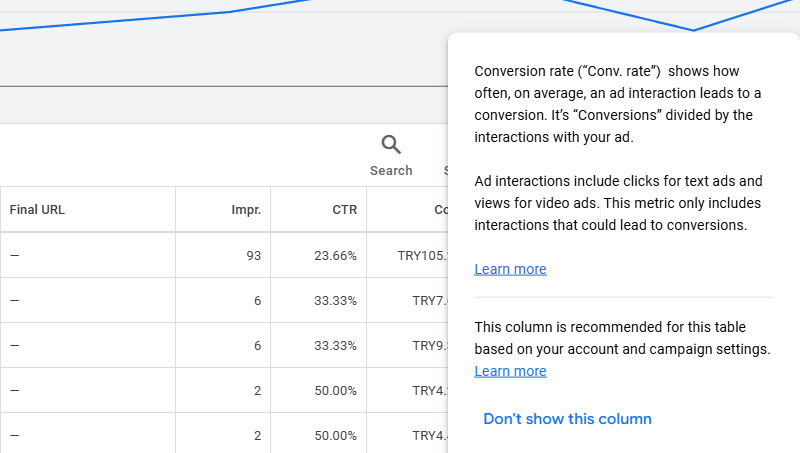Click the cost cell starting with TRY9

[x=429, y=346]
